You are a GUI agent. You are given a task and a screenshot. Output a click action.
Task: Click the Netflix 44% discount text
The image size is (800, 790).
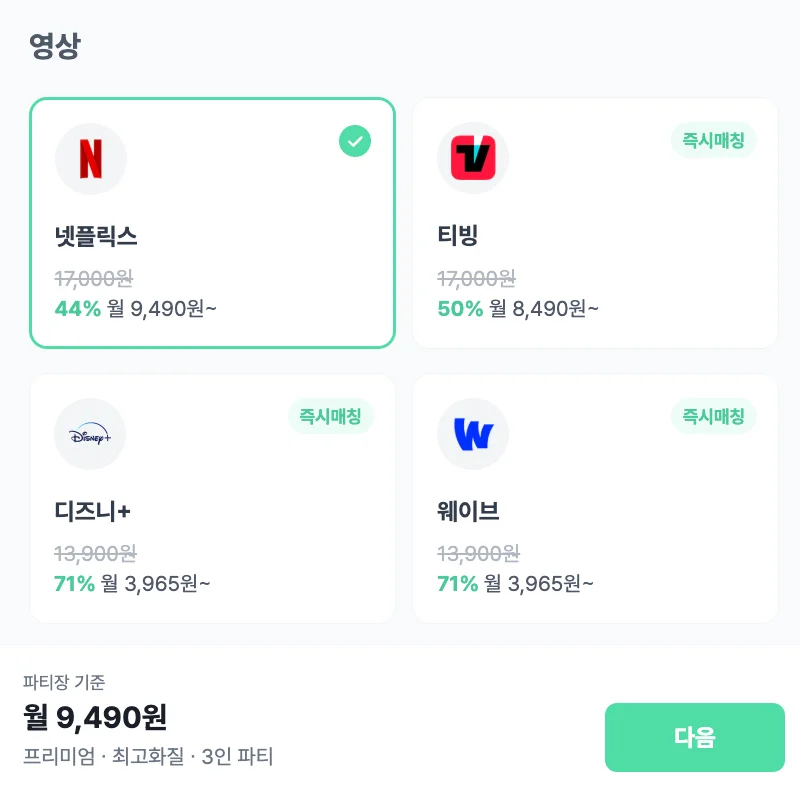(77, 309)
